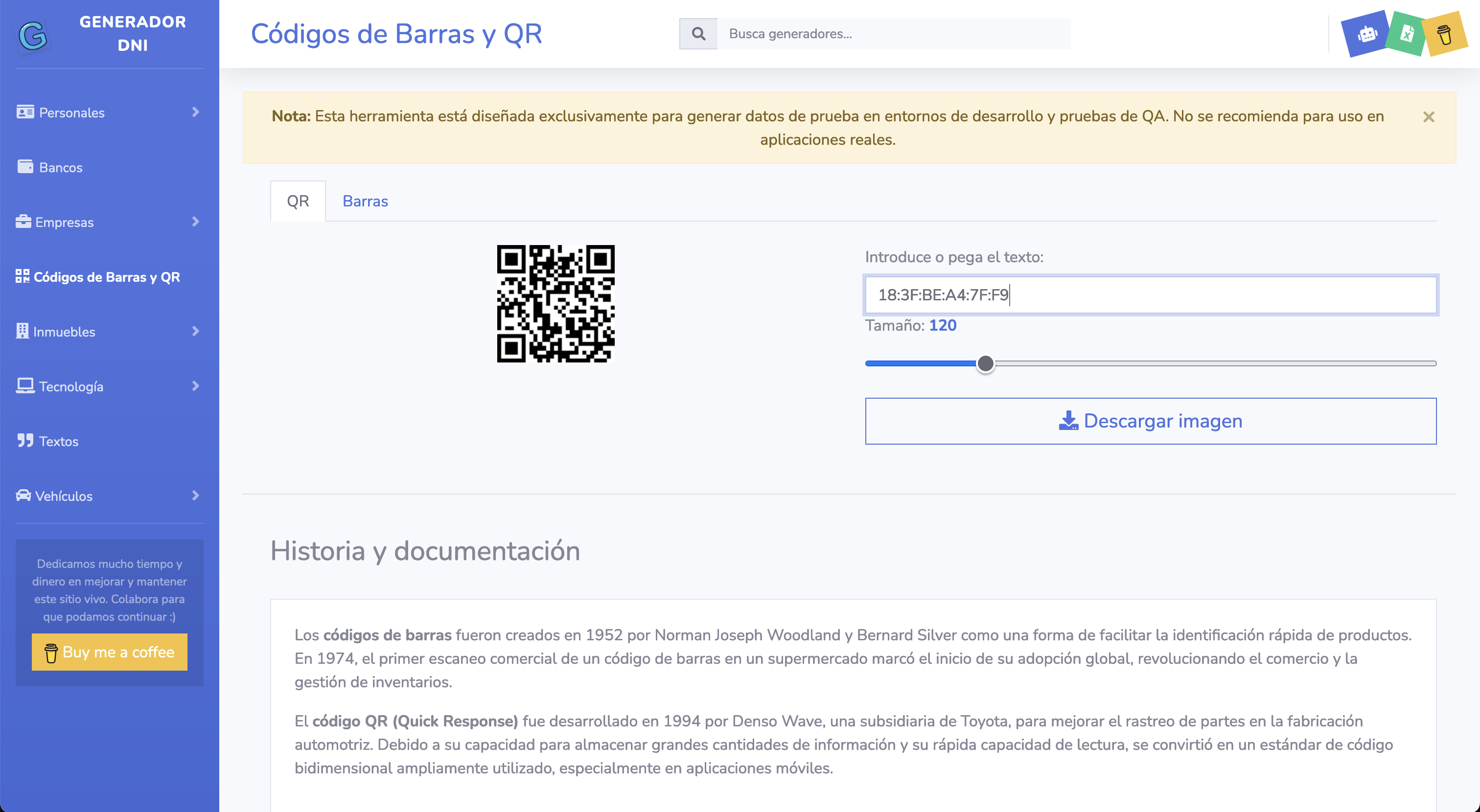
Task: Click the unfilled slider track right of handle
Action: click(1215, 363)
